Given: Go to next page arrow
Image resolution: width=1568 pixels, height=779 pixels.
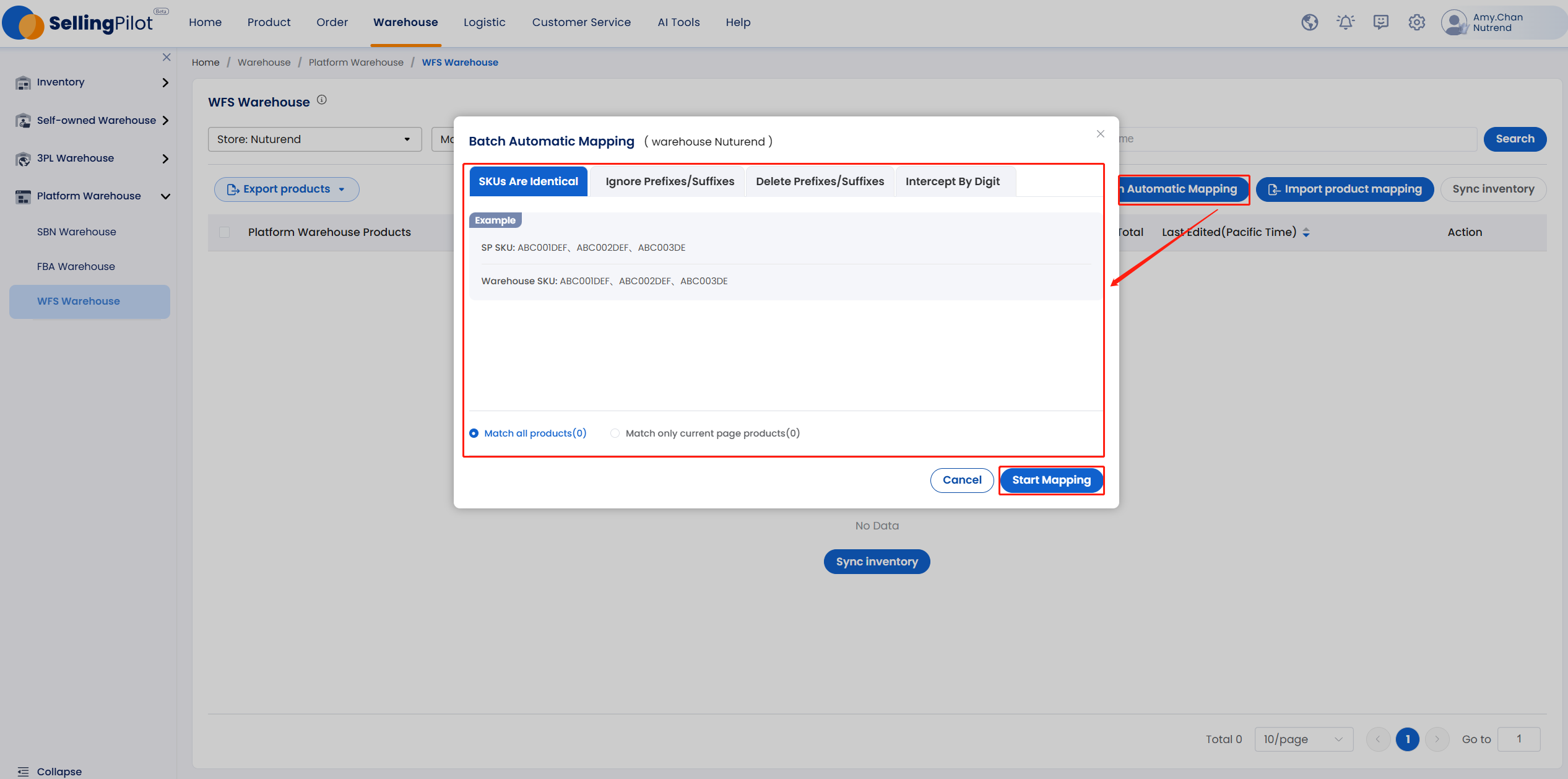Looking at the screenshot, I should 1437,739.
